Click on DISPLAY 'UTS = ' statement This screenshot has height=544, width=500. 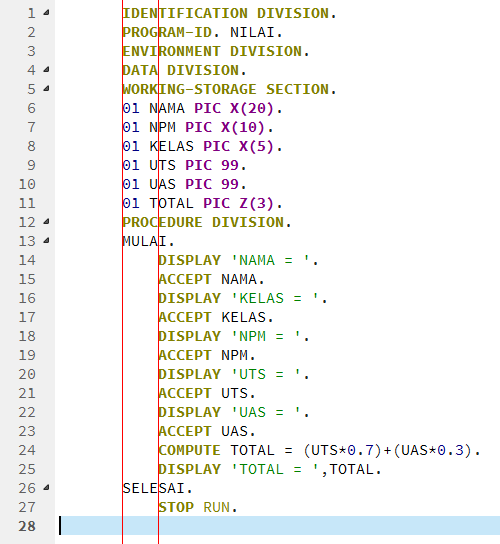(x=234, y=374)
